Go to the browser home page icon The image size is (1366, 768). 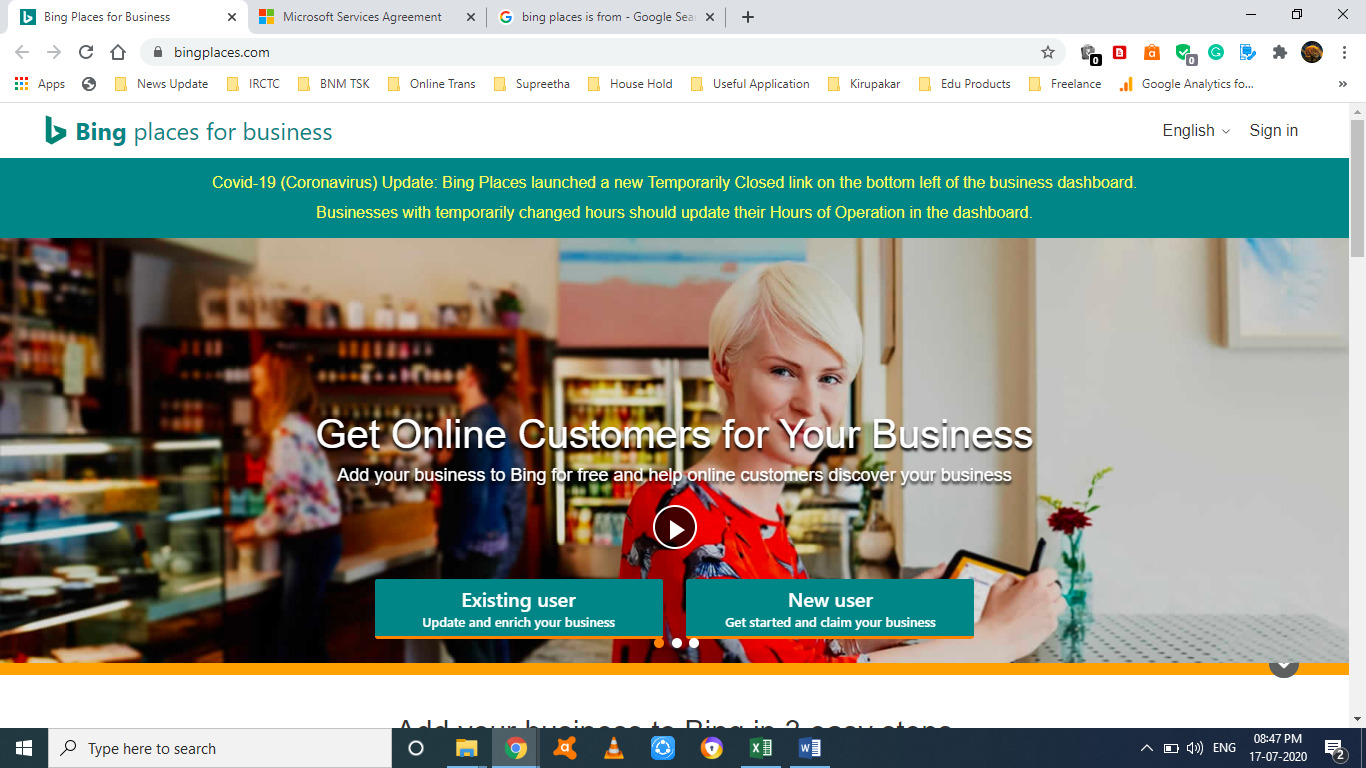(x=118, y=52)
